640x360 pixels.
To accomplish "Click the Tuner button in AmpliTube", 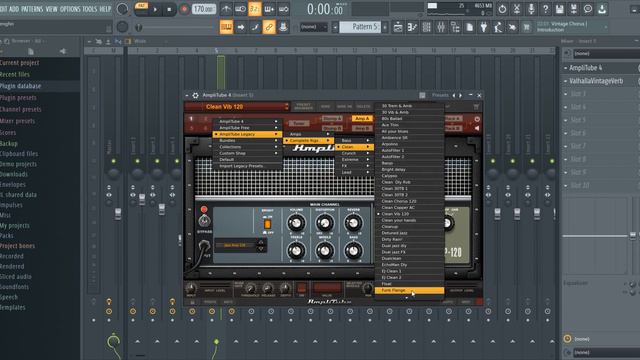I will tap(299, 123).
